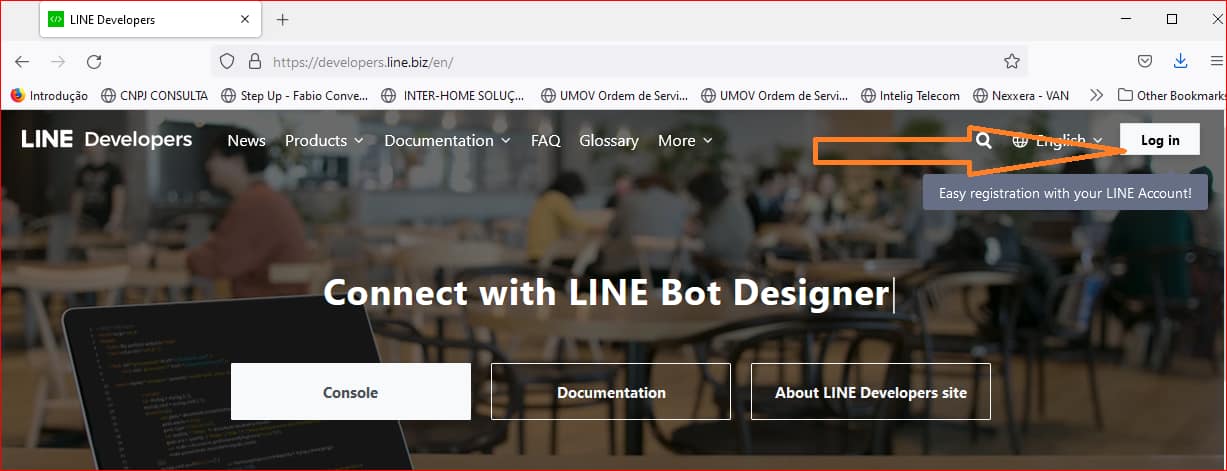This screenshot has width=1227, height=471.
Task: Go to the Glossary page
Action: pos(608,141)
